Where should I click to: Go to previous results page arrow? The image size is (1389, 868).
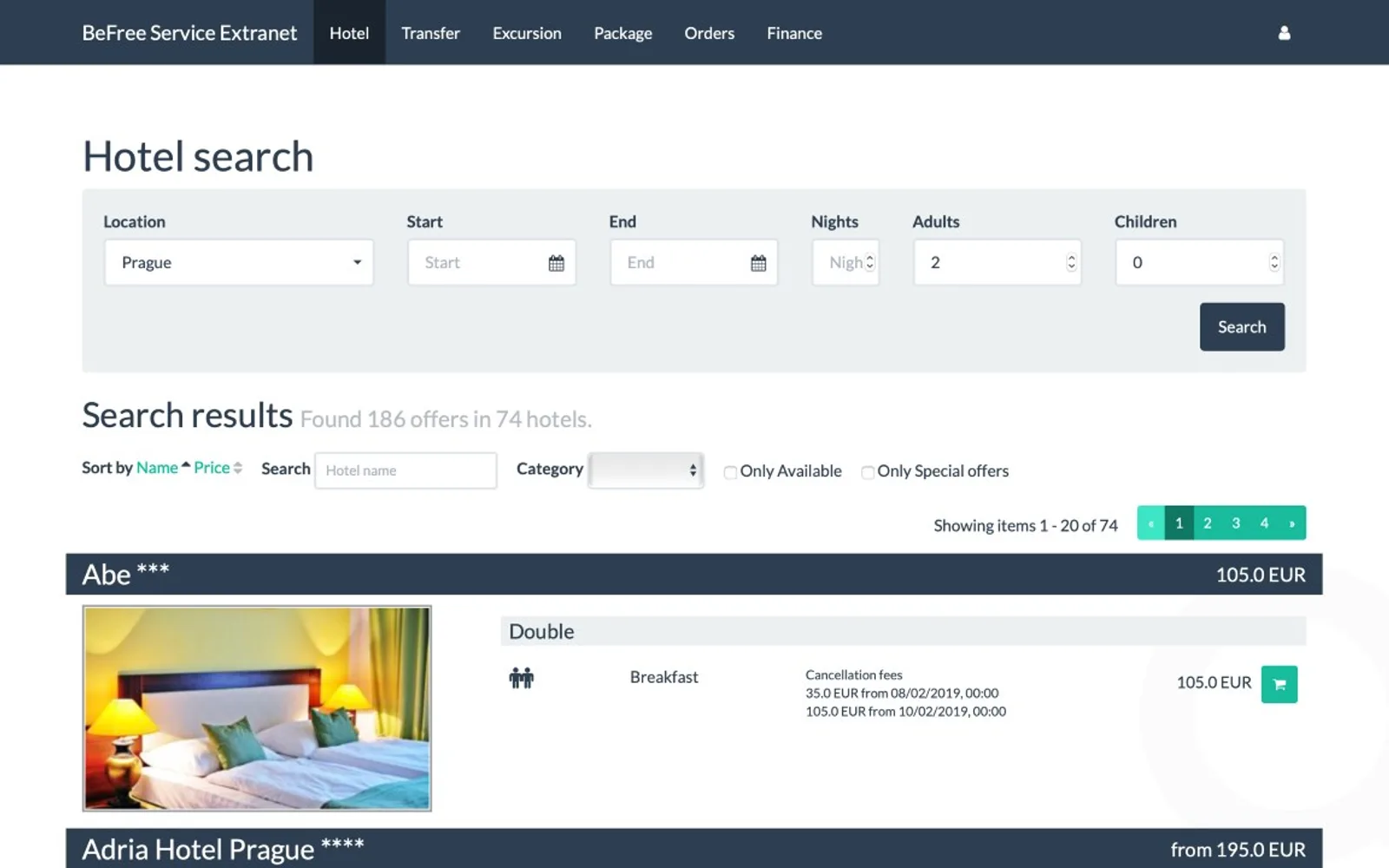pos(1151,523)
